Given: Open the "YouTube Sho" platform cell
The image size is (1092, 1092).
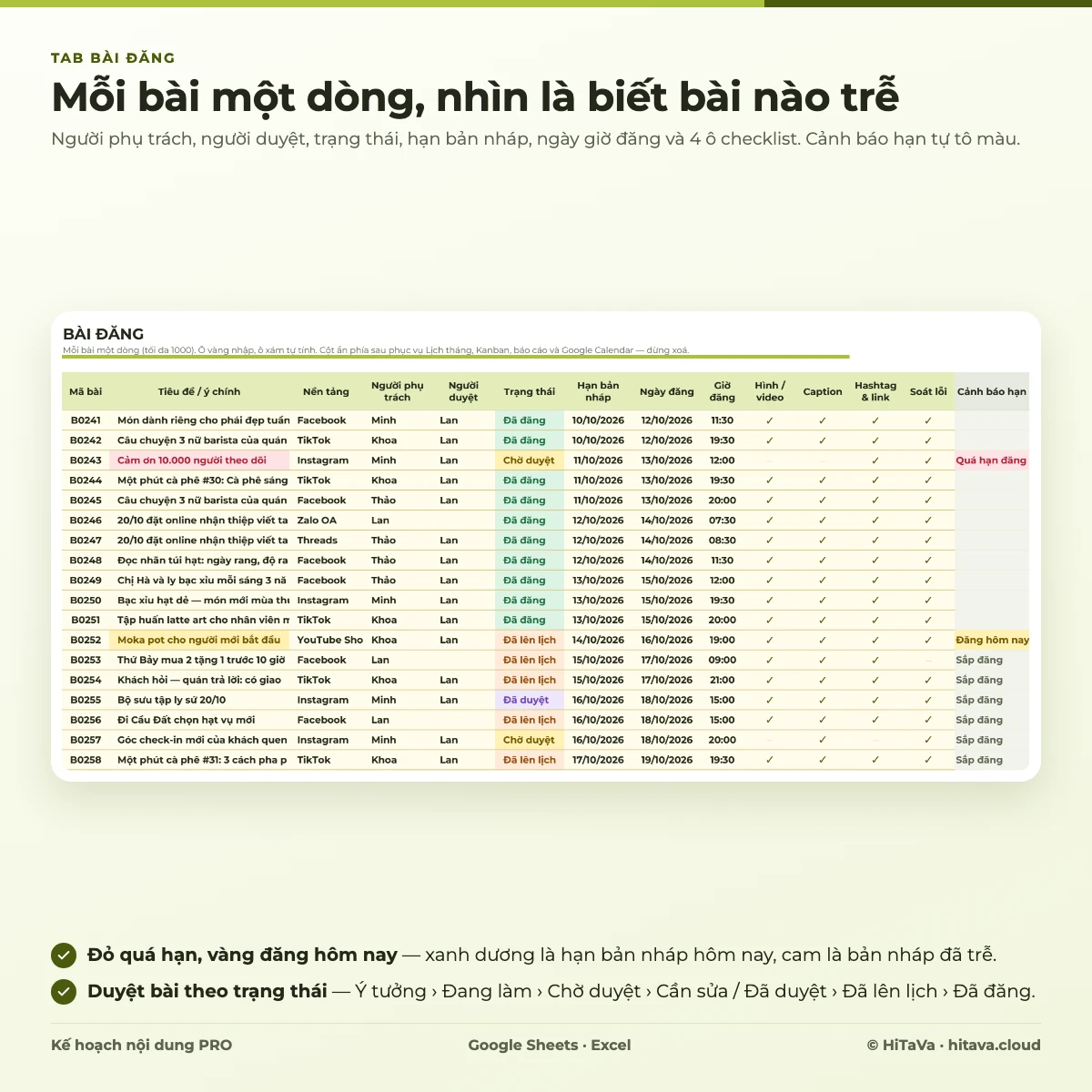Looking at the screenshot, I should click(326, 641).
